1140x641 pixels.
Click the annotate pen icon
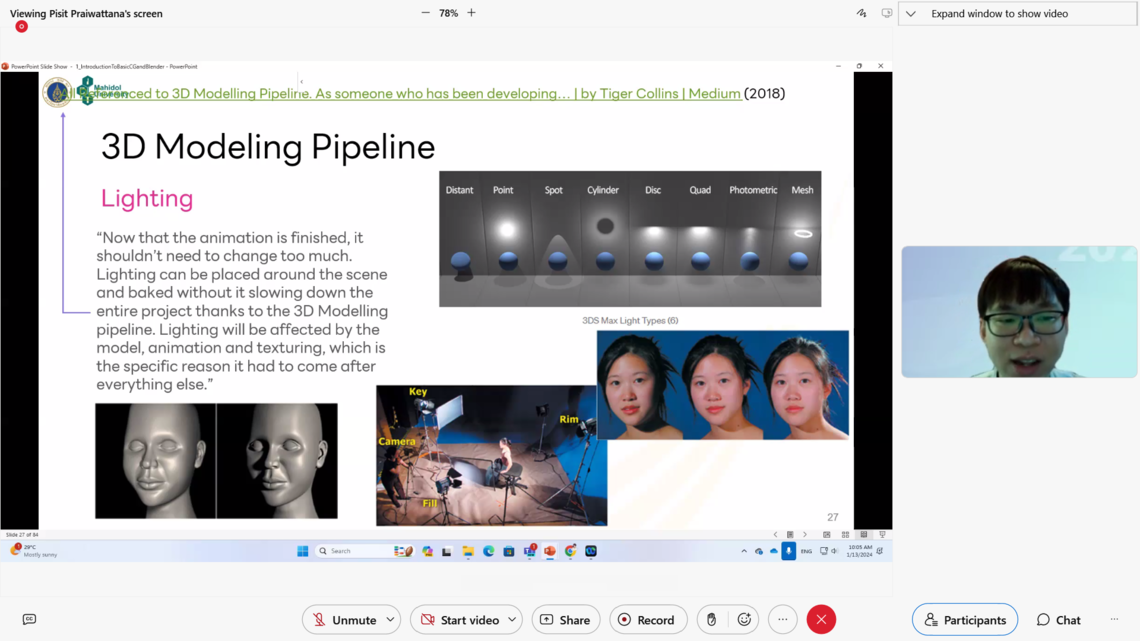click(861, 14)
